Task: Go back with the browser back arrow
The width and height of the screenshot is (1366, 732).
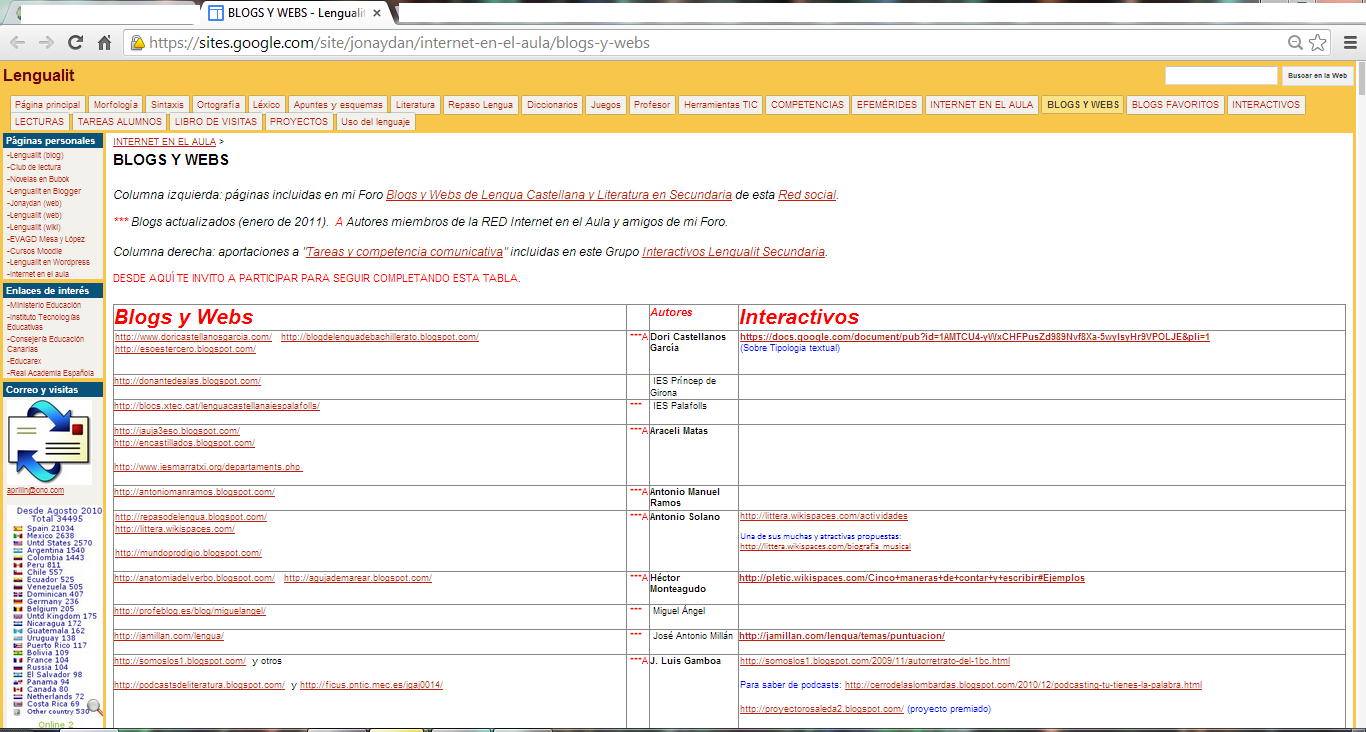Action: [17, 43]
